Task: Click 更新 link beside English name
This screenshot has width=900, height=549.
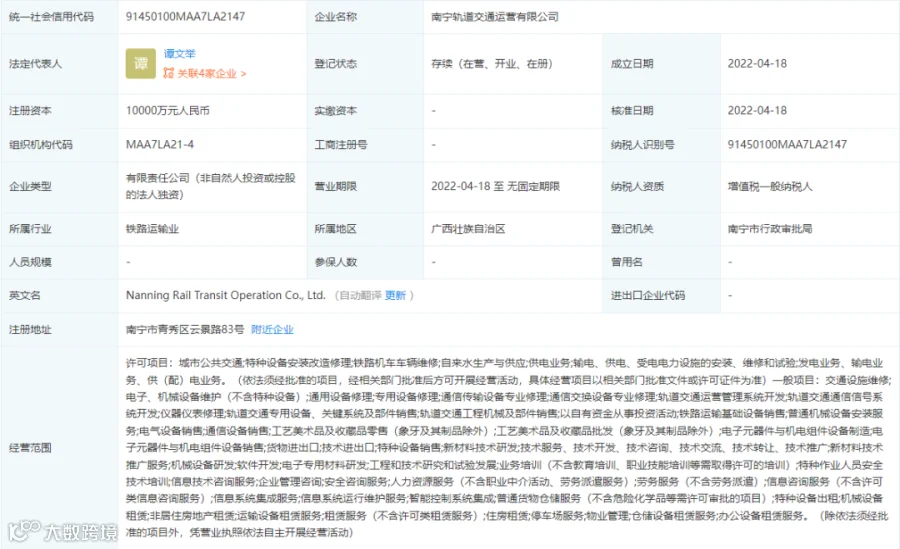Action: [x=395, y=295]
